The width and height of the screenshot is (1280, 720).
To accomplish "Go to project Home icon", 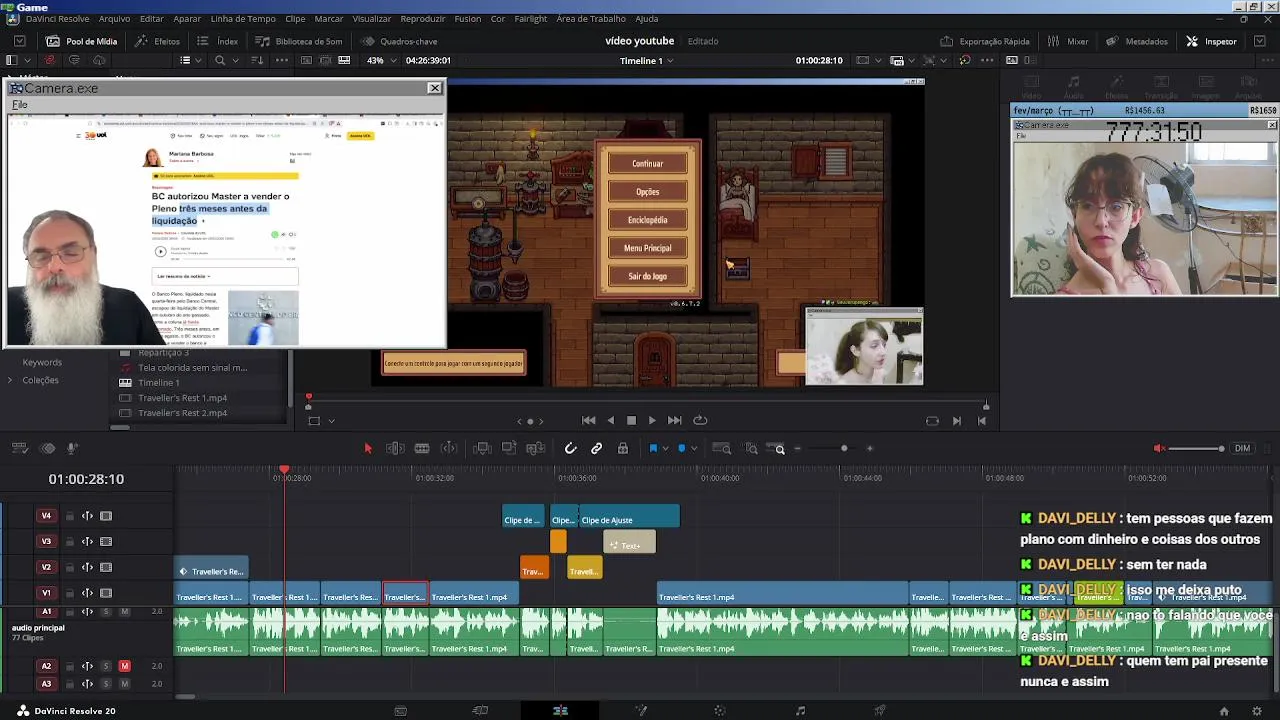I will [x=1224, y=711].
